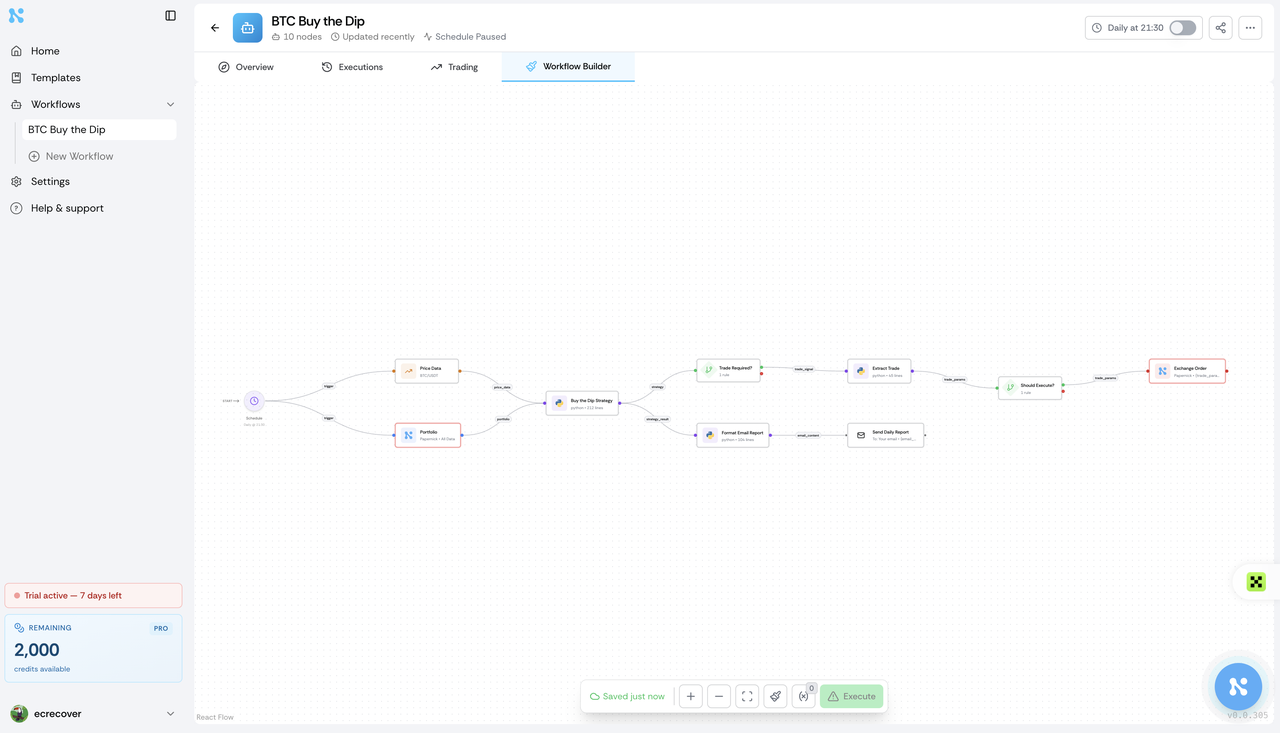Click the Python icon on Extract Trade
Image resolution: width=1280 pixels, height=733 pixels.
click(861, 371)
